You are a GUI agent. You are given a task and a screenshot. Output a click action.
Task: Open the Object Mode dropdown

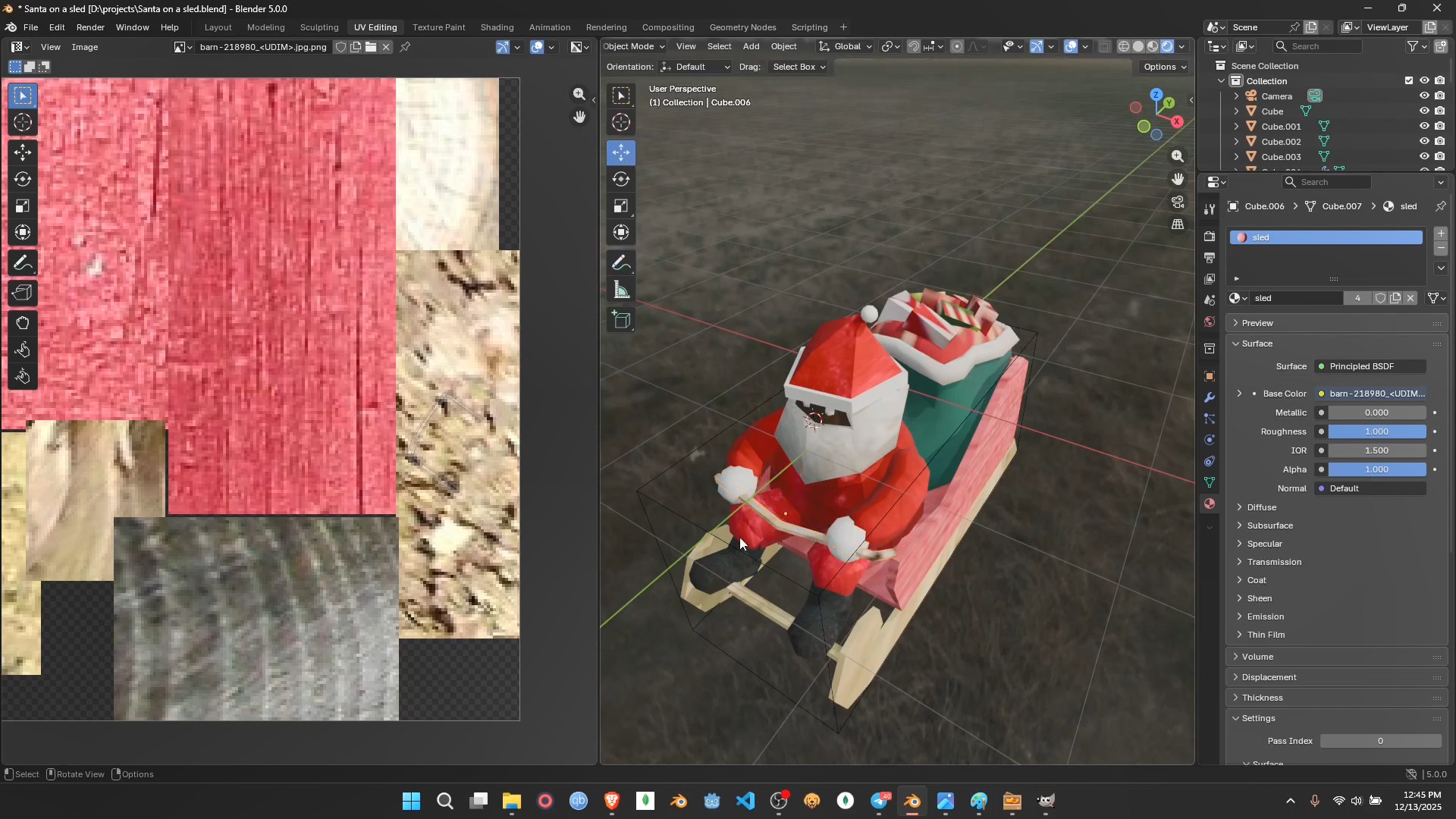pos(634,47)
